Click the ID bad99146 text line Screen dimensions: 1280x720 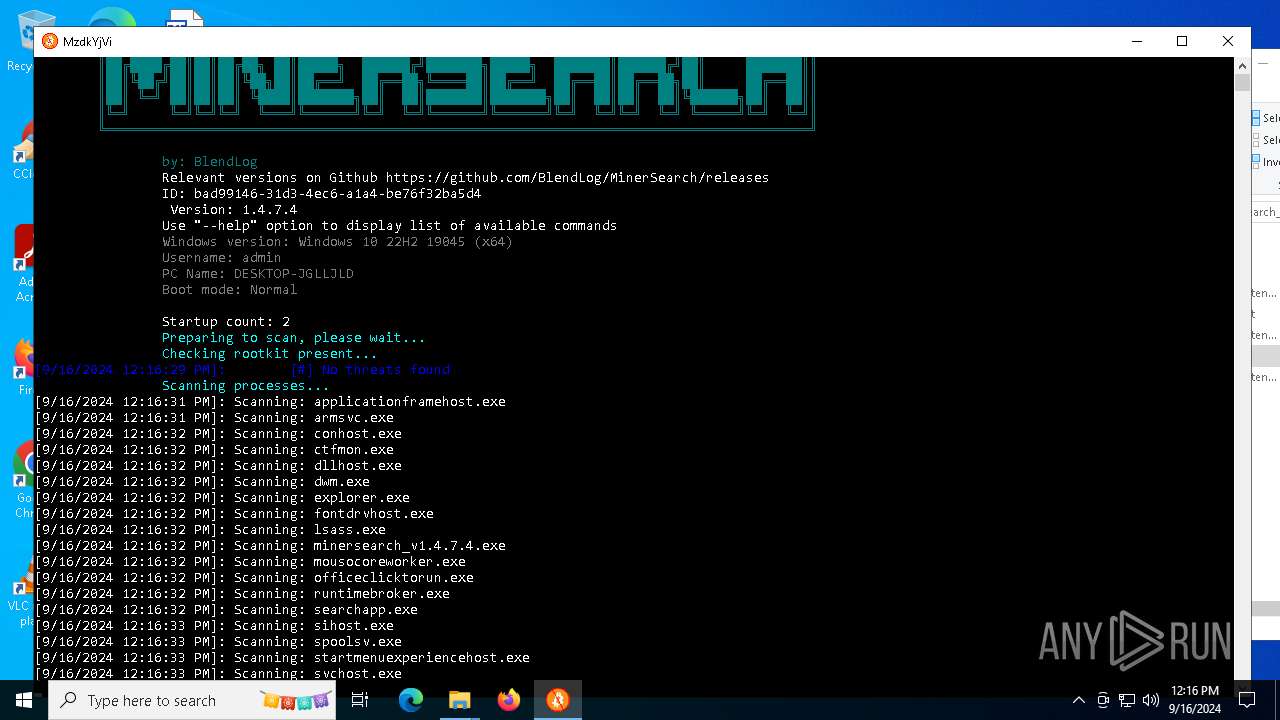tap(322, 193)
